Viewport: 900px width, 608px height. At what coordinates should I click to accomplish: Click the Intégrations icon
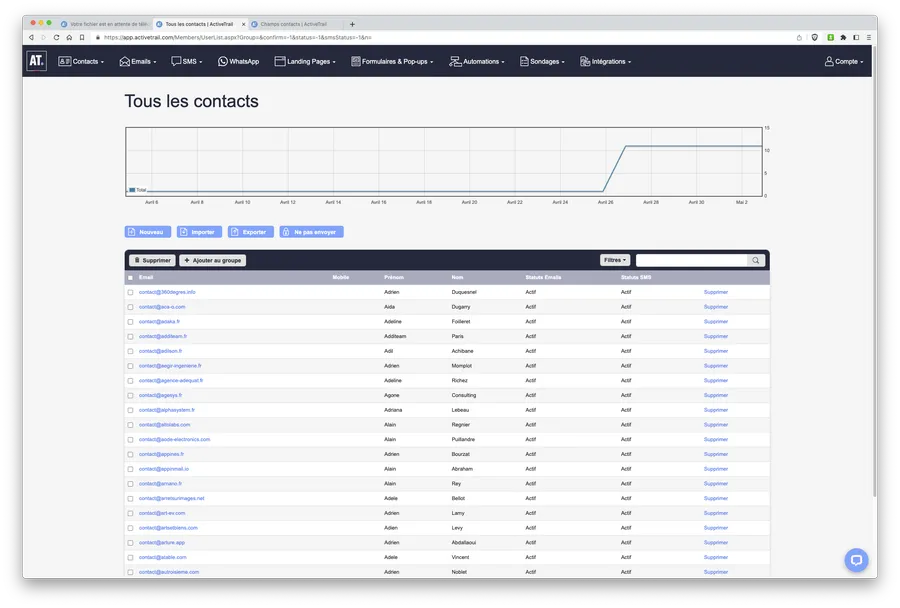585,61
